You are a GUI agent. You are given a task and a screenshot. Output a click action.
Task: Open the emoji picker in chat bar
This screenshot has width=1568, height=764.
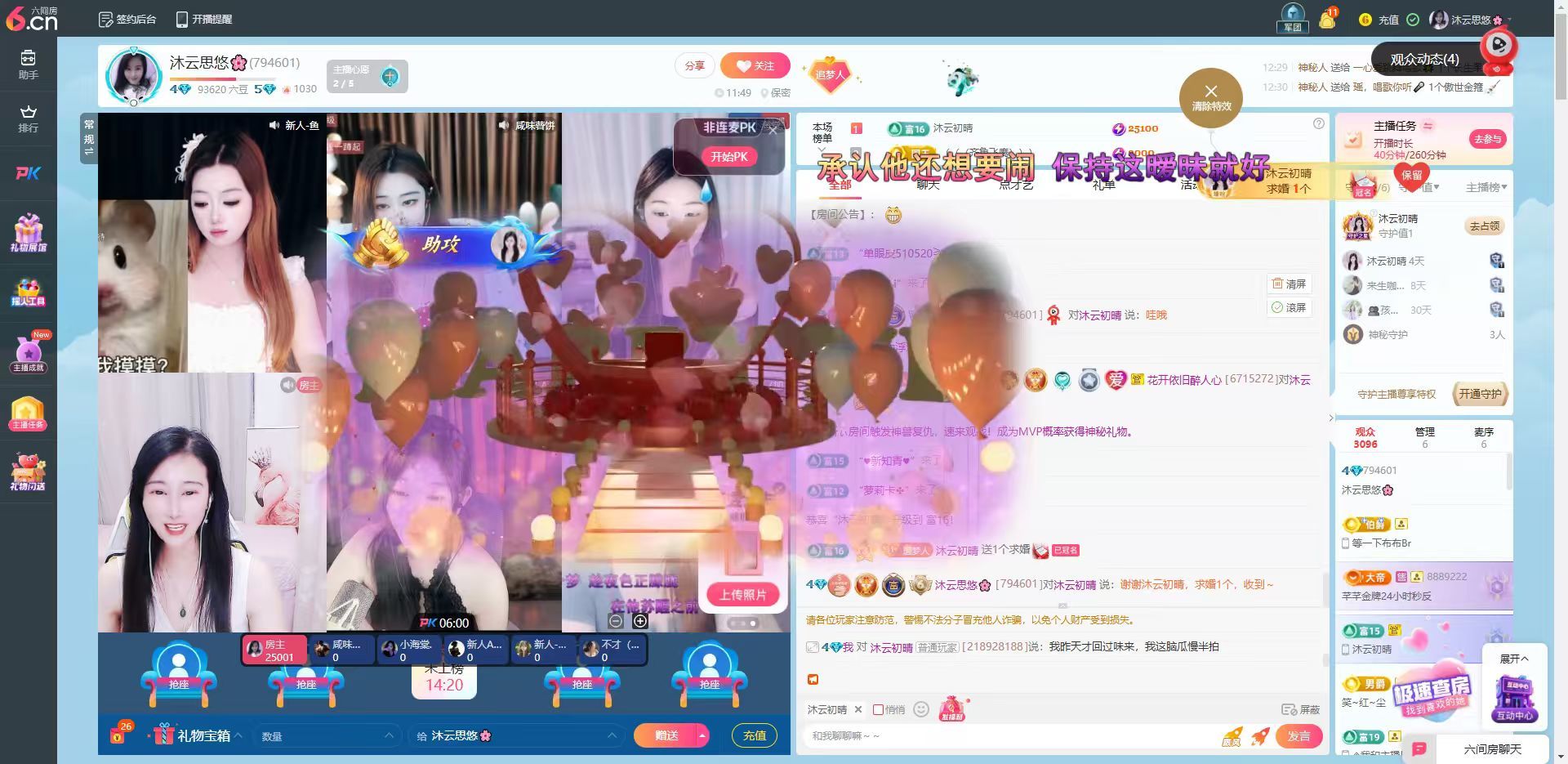[921, 709]
